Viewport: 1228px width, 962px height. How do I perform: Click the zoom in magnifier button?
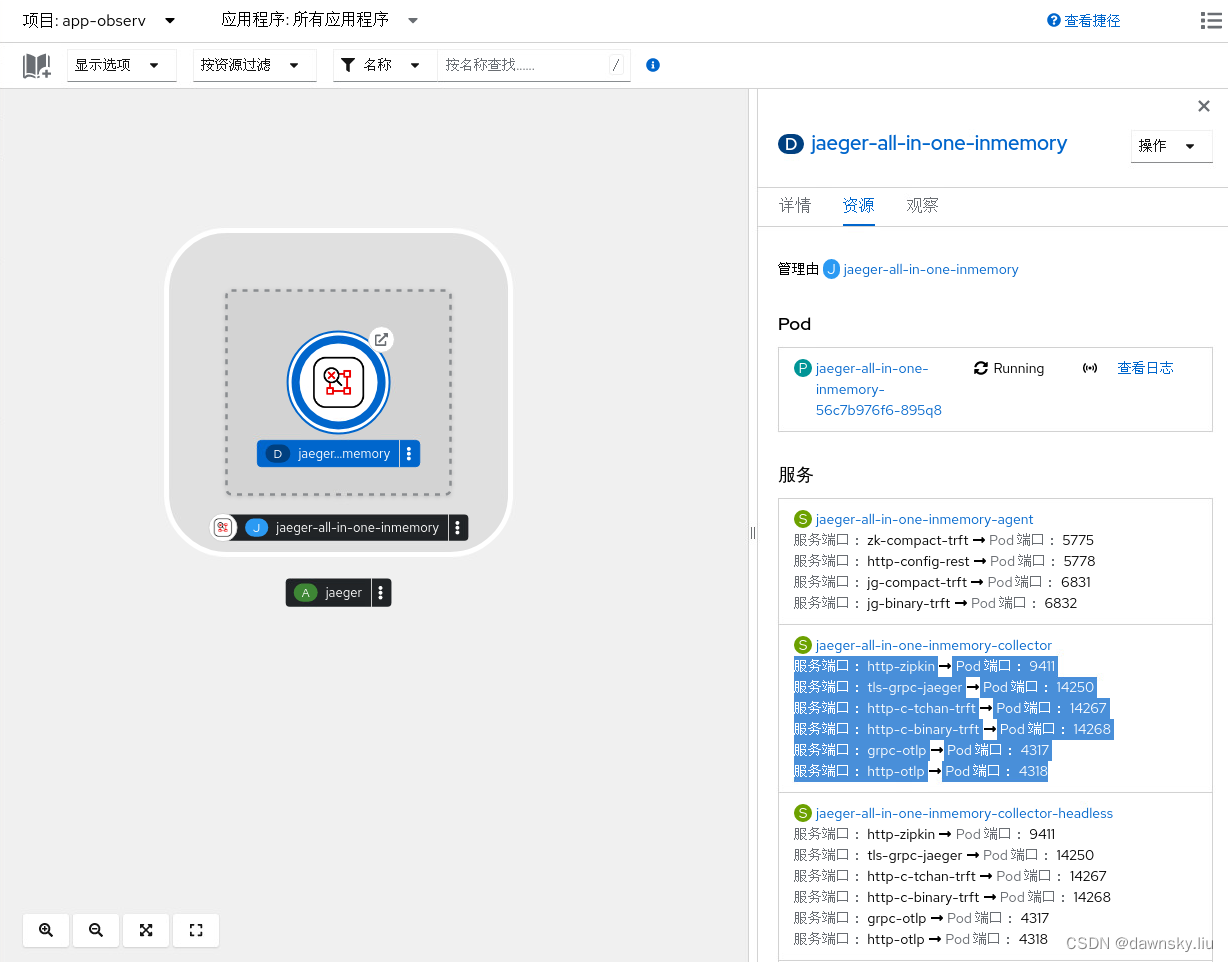pyautogui.click(x=46, y=930)
